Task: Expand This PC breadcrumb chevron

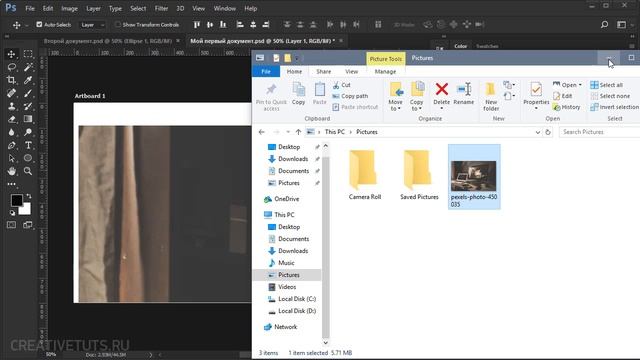Action: click(x=351, y=132)
